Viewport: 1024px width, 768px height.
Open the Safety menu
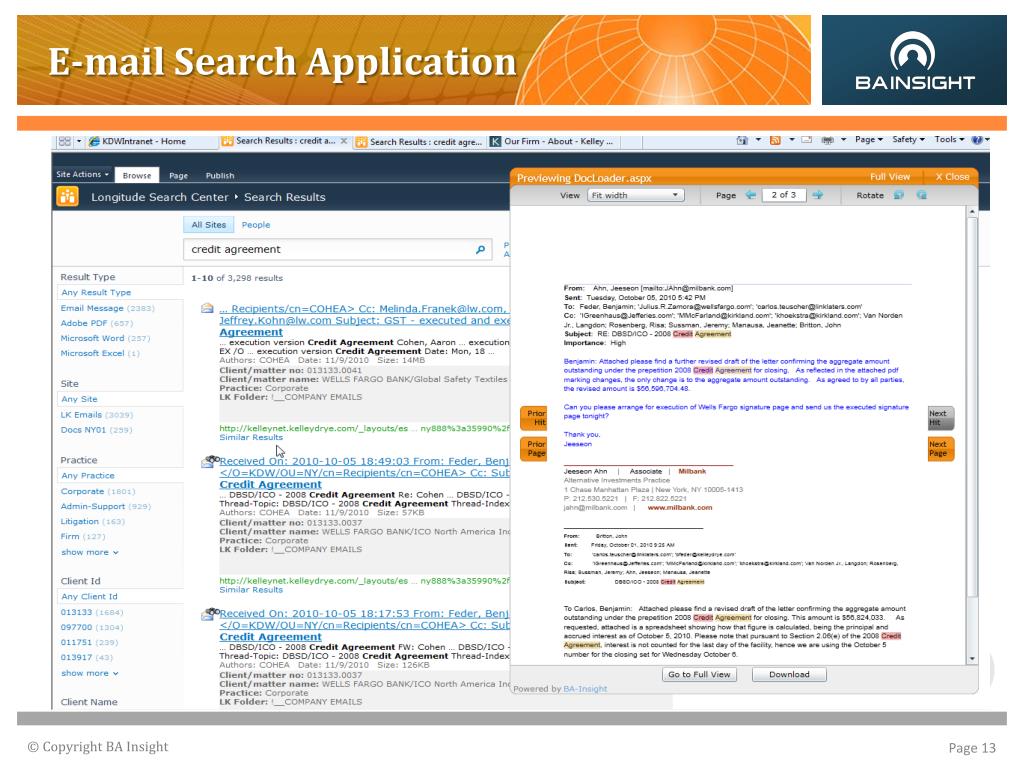(x=908, y=140)
